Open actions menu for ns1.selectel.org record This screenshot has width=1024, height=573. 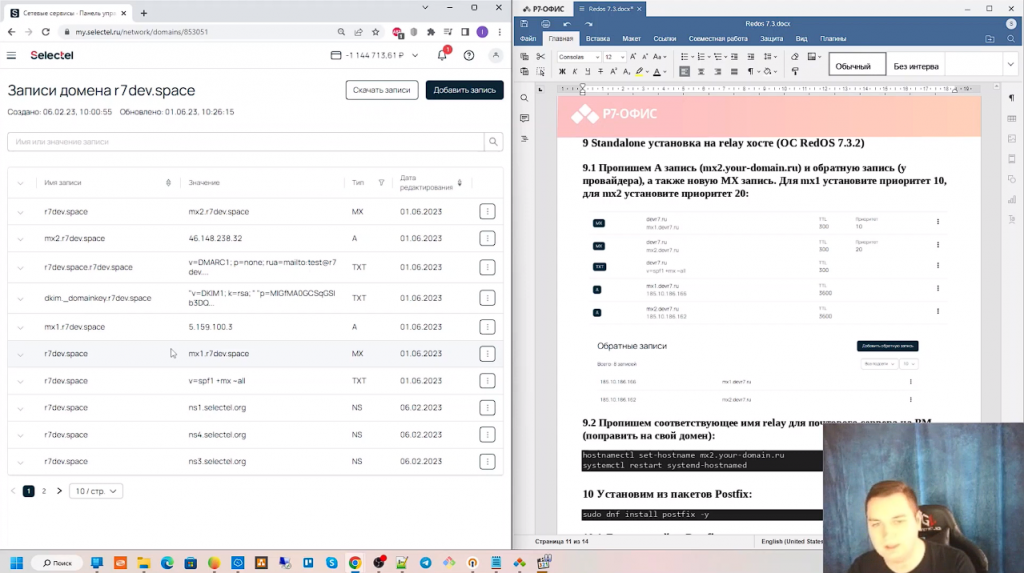(487, 408)
